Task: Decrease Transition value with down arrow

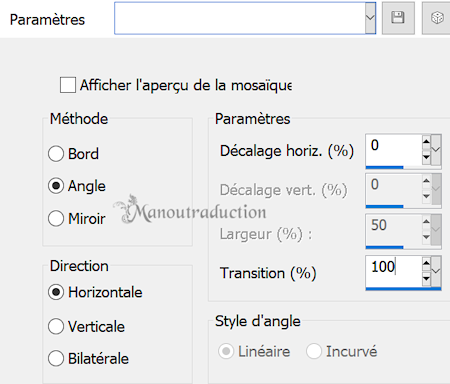Action: (426, 279)
